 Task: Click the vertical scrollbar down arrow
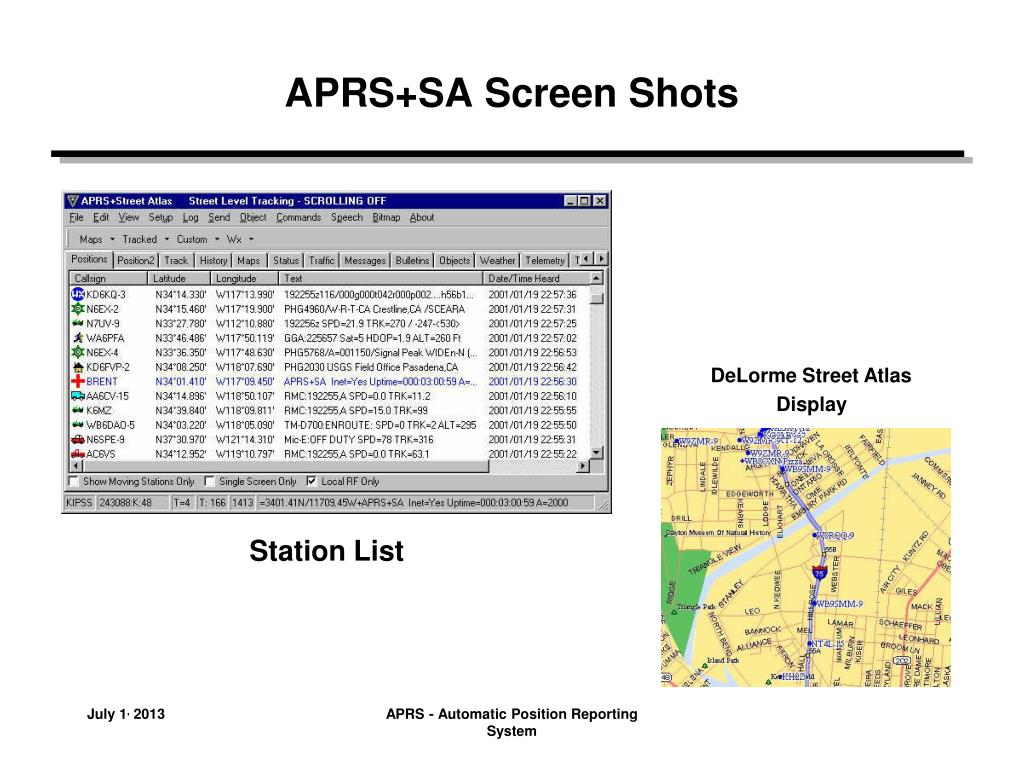tap(596, 453)
